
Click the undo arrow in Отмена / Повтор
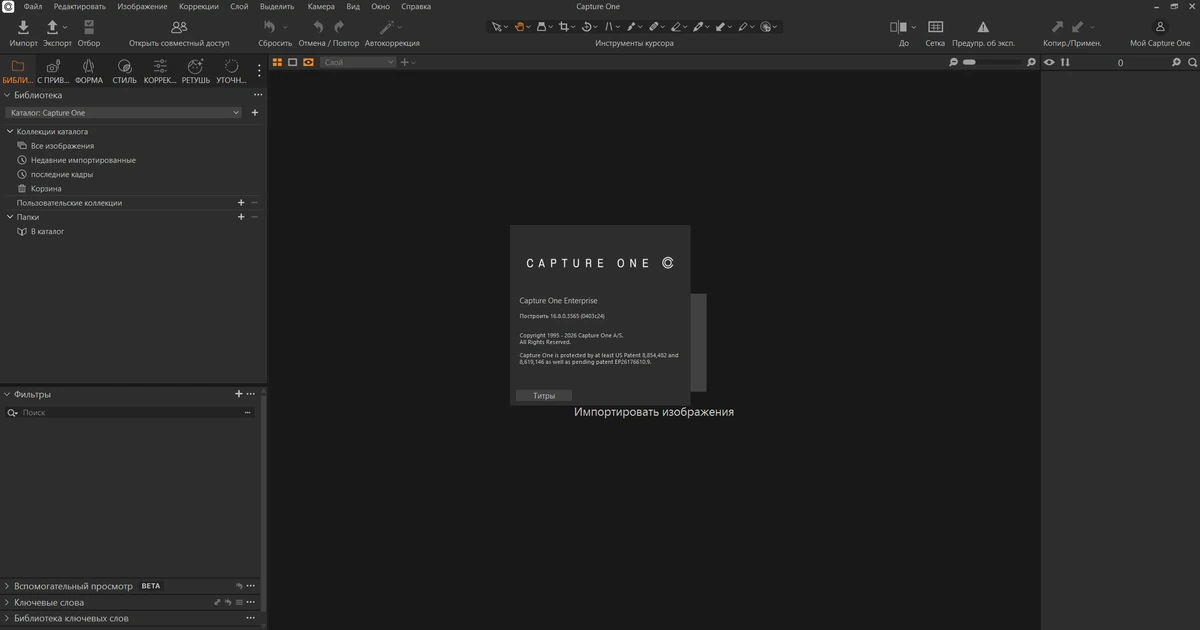[x=318, y=27]
